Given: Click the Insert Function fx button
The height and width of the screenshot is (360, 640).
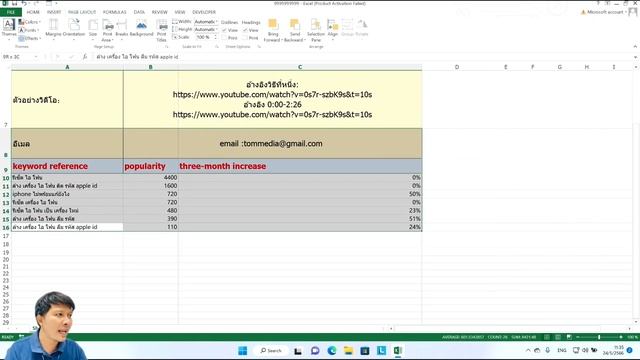Looking at the screenshot, I should [x=85, y=57].
